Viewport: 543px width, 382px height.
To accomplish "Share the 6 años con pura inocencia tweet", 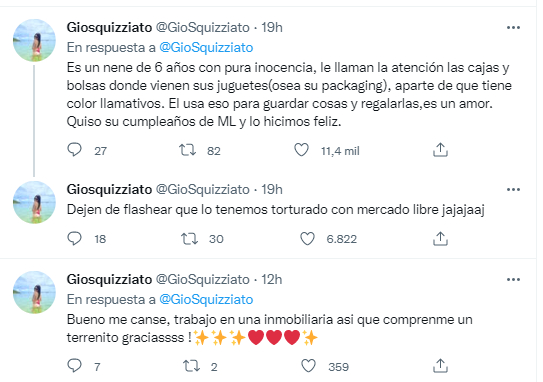I will click(440, 150).
